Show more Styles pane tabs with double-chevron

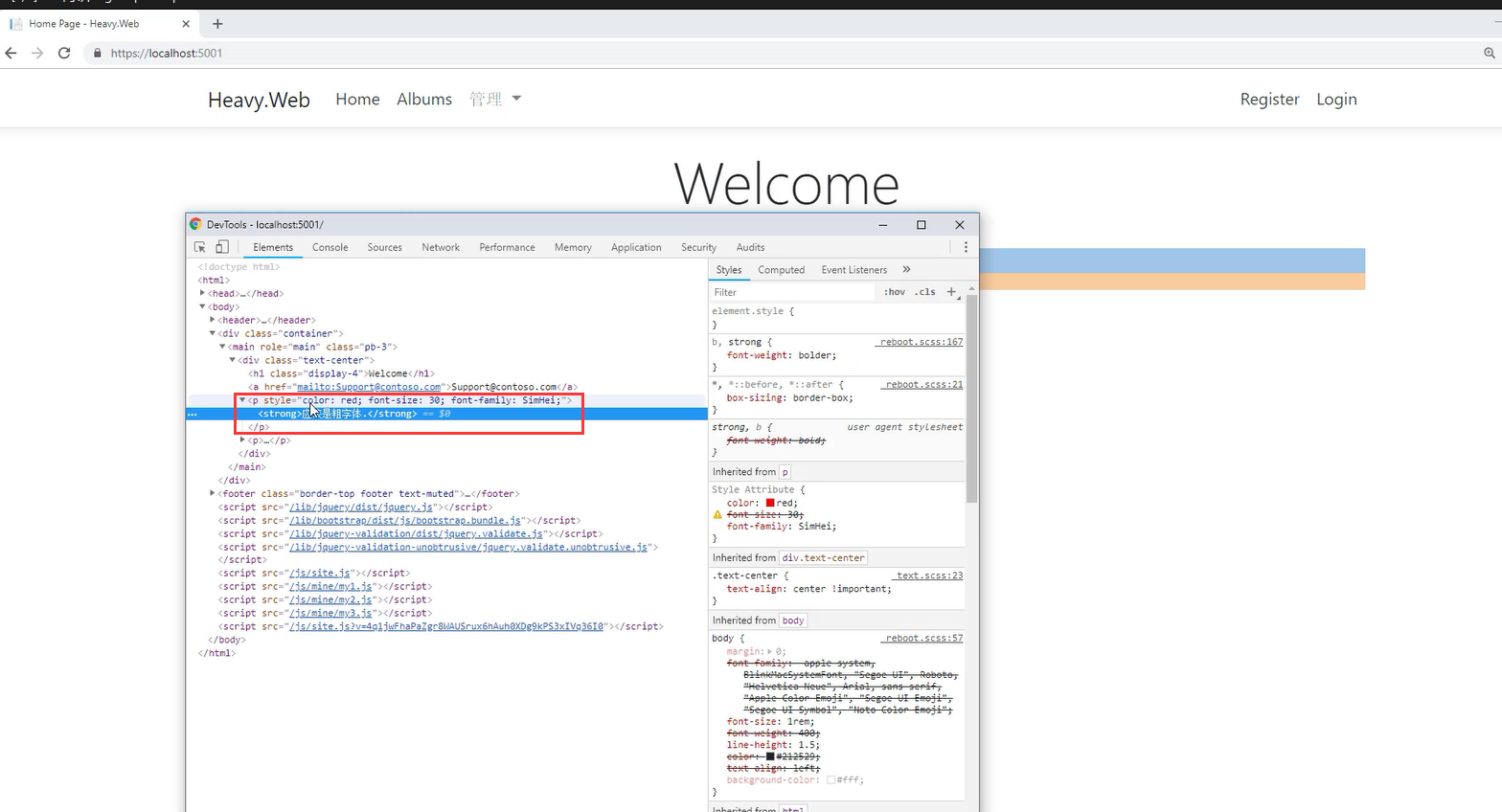click(x=906, y=269)
